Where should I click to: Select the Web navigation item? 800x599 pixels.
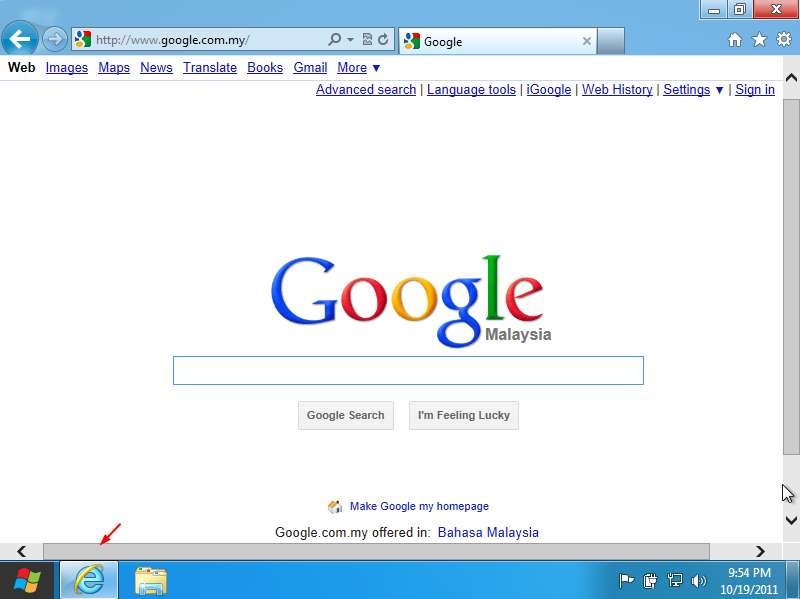pos(21,67)
